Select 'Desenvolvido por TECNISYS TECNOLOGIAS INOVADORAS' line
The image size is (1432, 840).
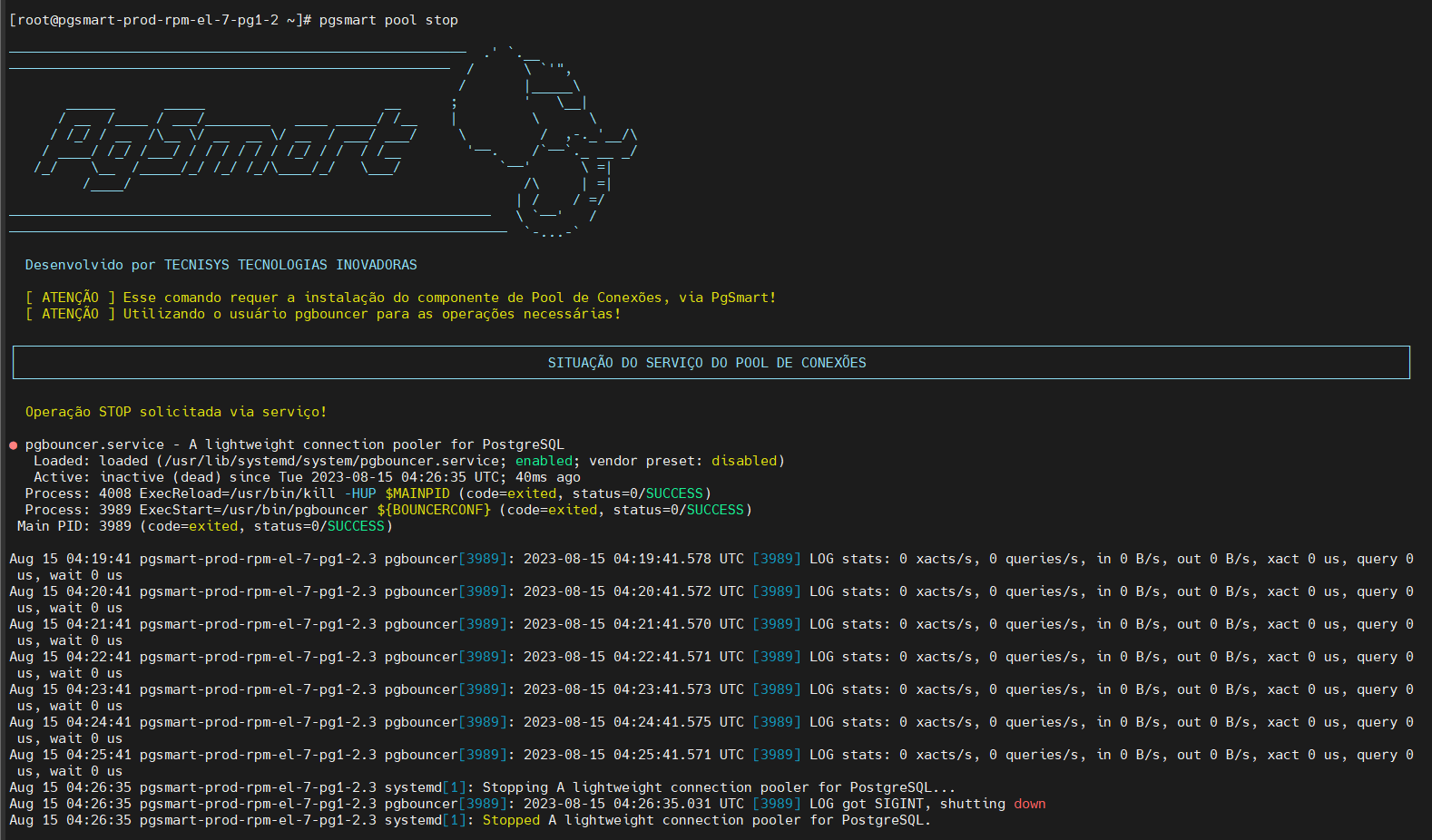coord(221,265)
